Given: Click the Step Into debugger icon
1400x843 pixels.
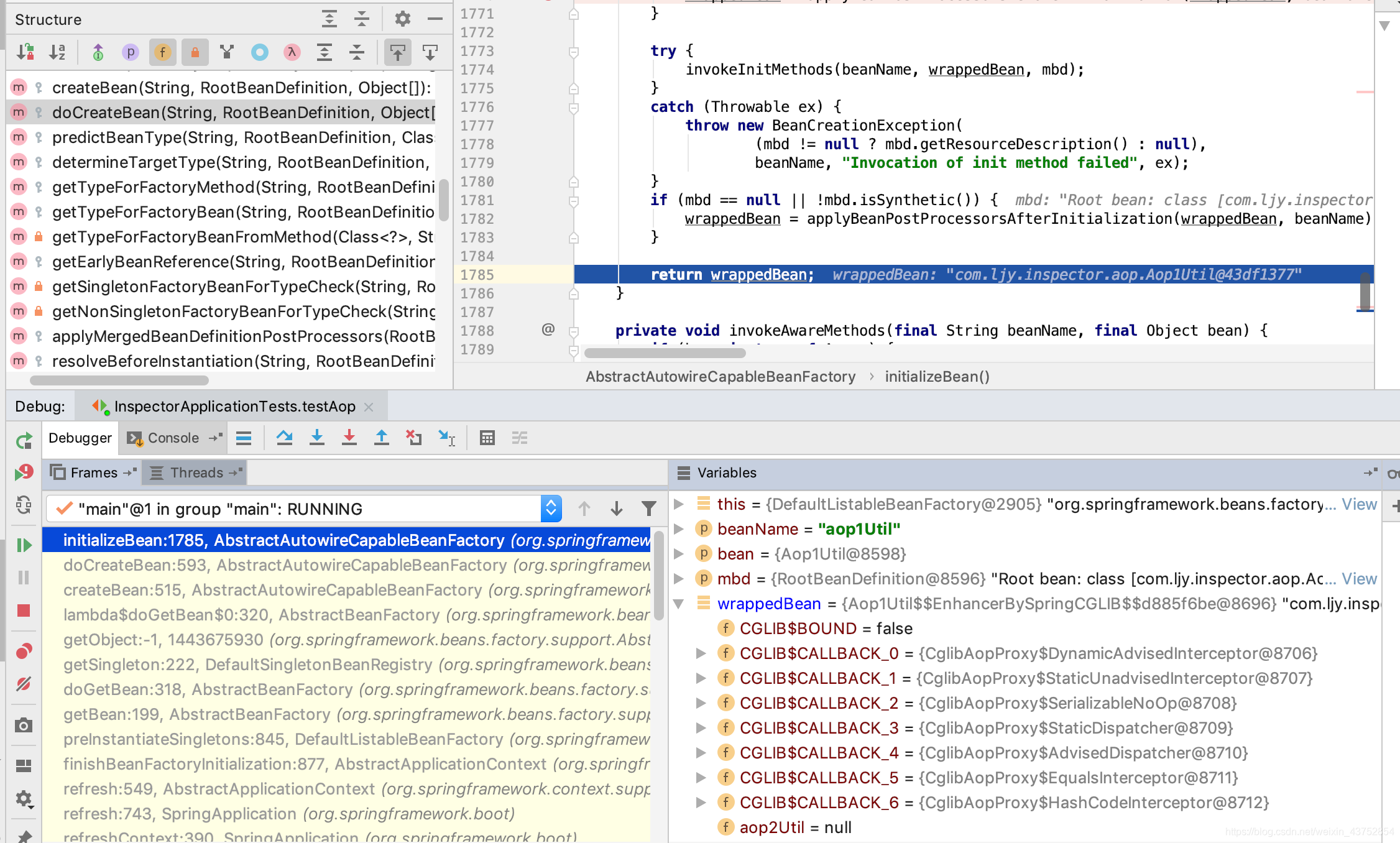Looking at the screenshot, I should click(316, 438).
